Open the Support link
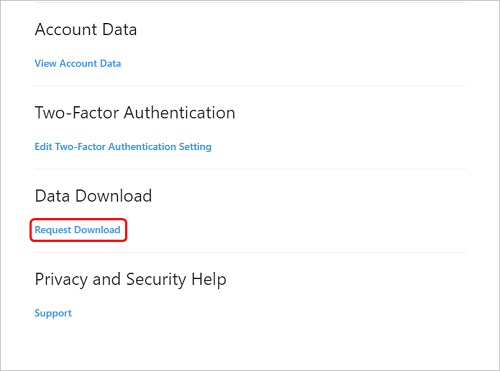 coord(53,313)
